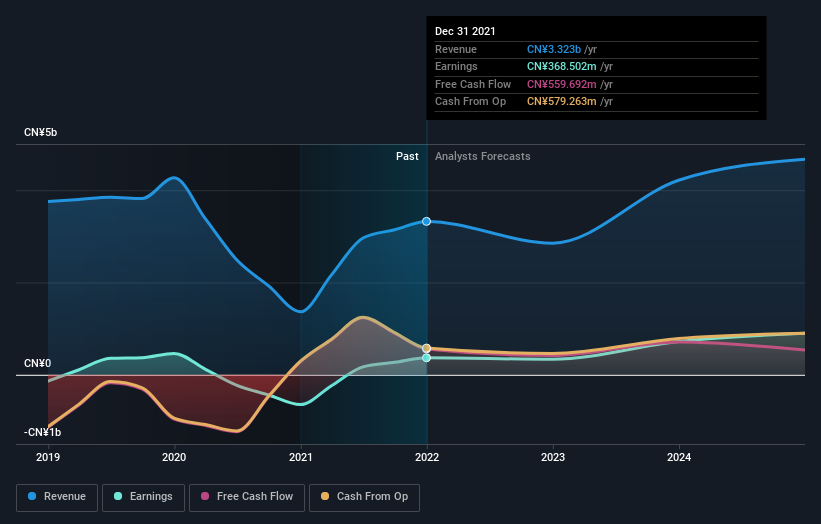Click the 'Past' section label
Image resolution: width=821 pixels, height=524 pixels.
[407, 157]
